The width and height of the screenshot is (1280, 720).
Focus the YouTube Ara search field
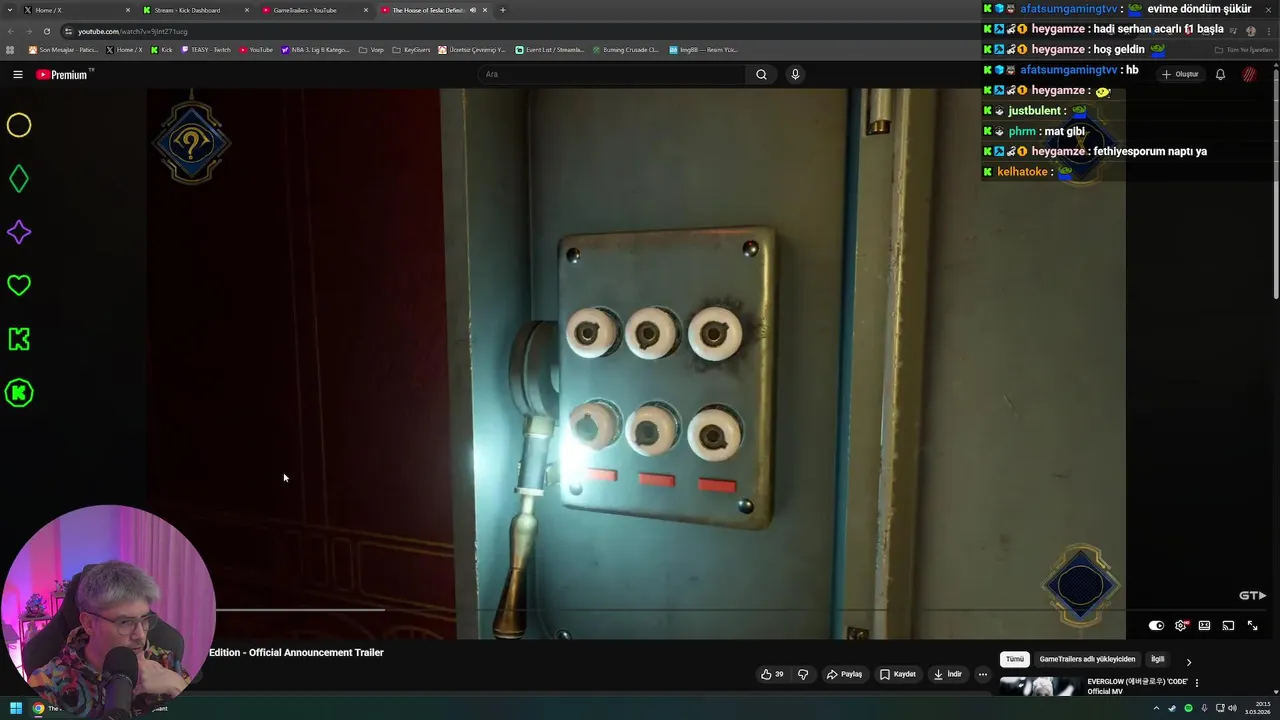[610, 74]
